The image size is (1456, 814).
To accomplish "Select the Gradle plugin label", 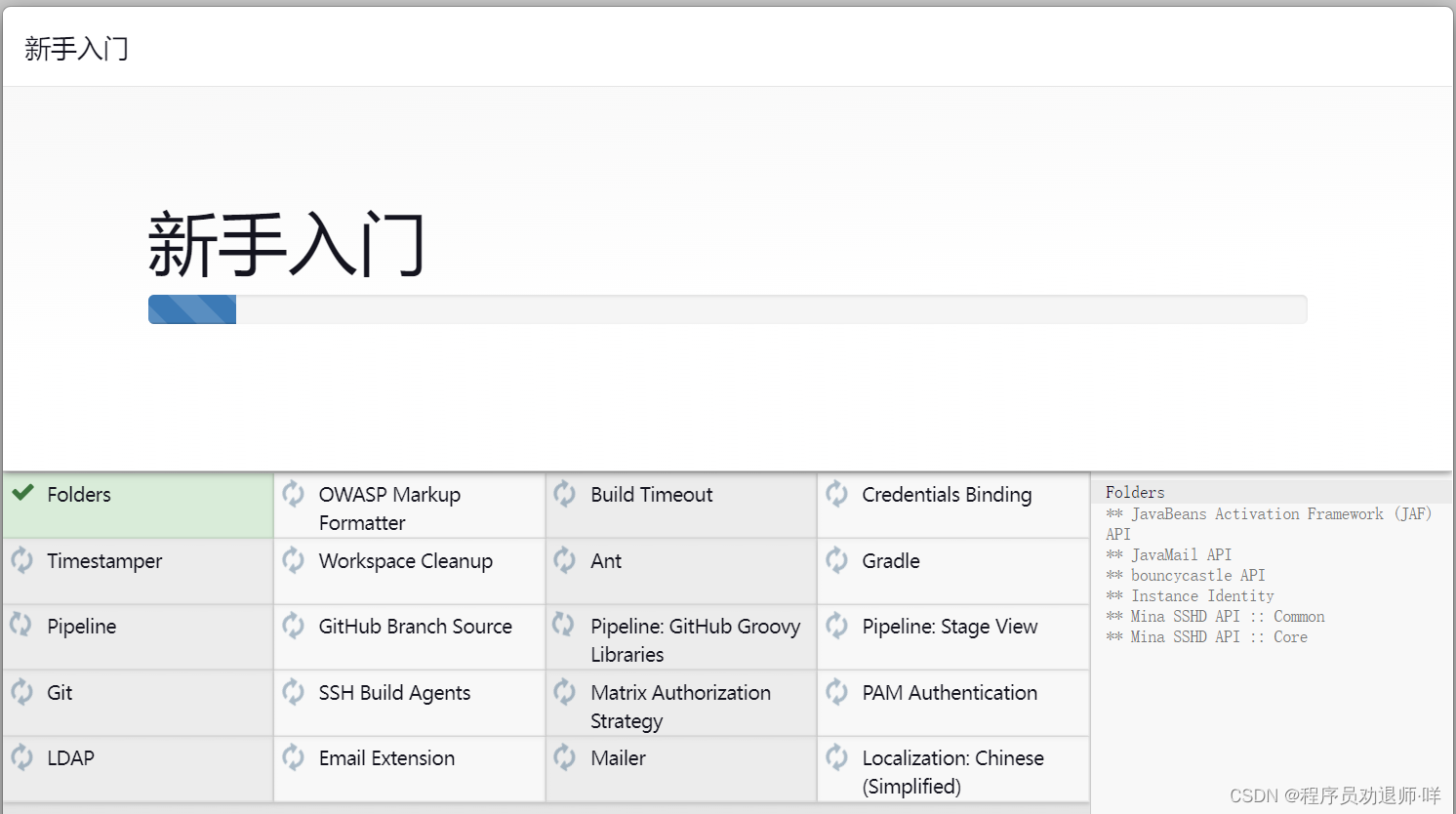I will (x=891, y=561).
